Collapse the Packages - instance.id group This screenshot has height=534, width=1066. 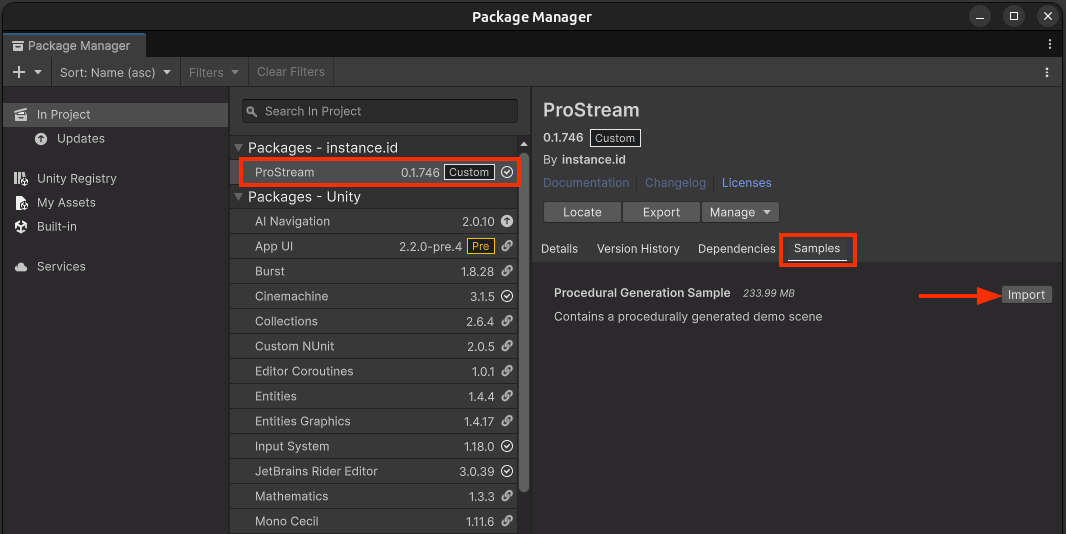pos(238,148)
